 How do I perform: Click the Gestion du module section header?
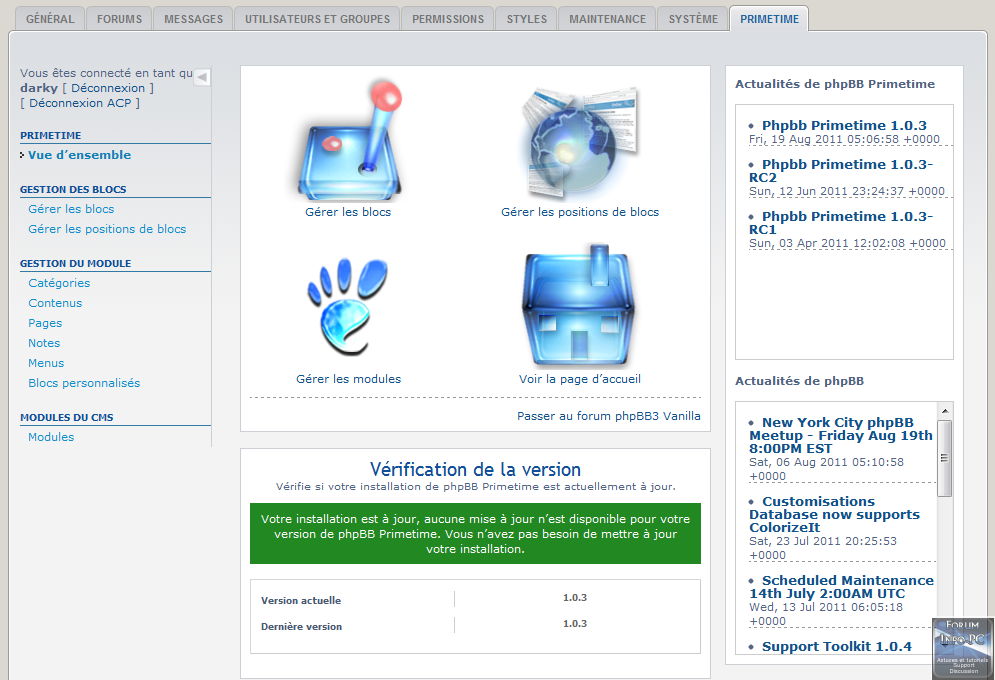tap(76, 263)
